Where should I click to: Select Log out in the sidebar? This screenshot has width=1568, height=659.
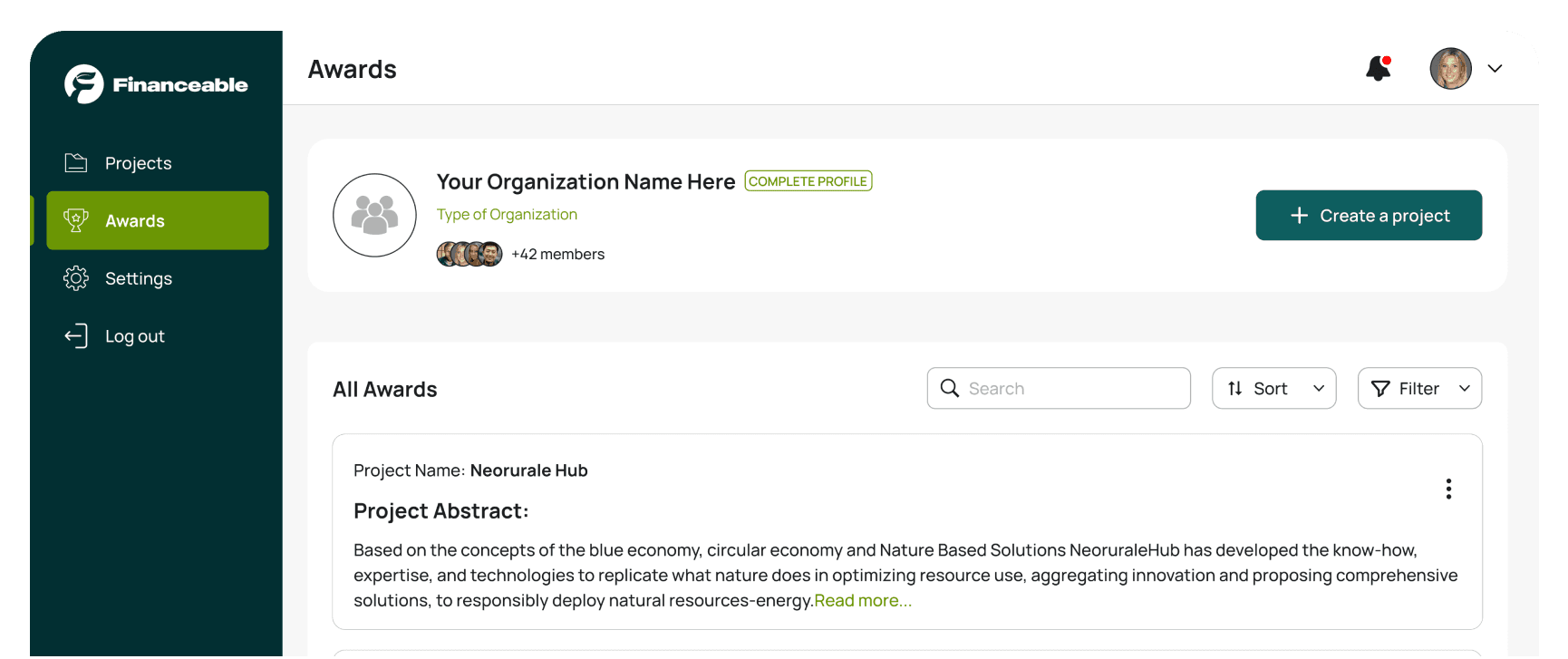(x=134, y=336)
